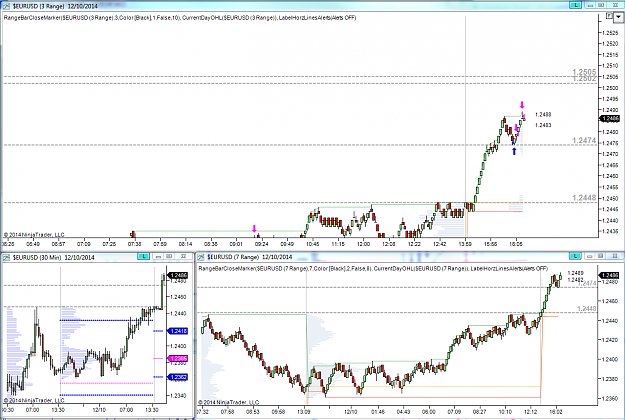Screen dimensions: 625x420
Task: Click the 16:06 time label on 3 Range axis
Action: (516, 244)
